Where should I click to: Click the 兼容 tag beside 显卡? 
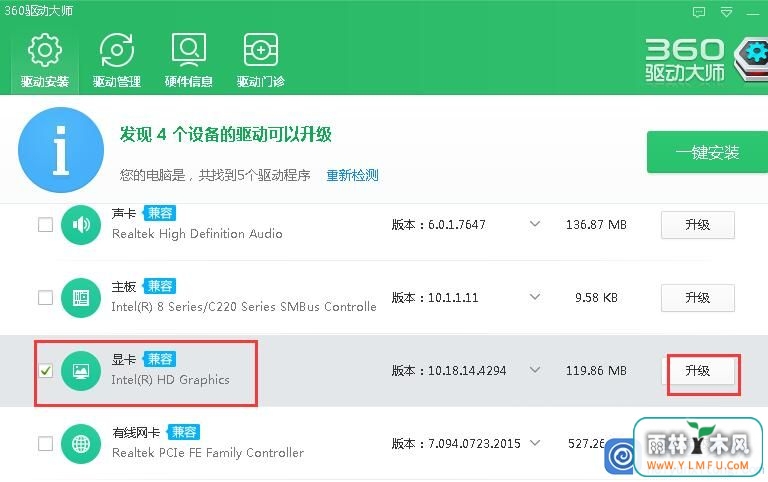point(160,359)
